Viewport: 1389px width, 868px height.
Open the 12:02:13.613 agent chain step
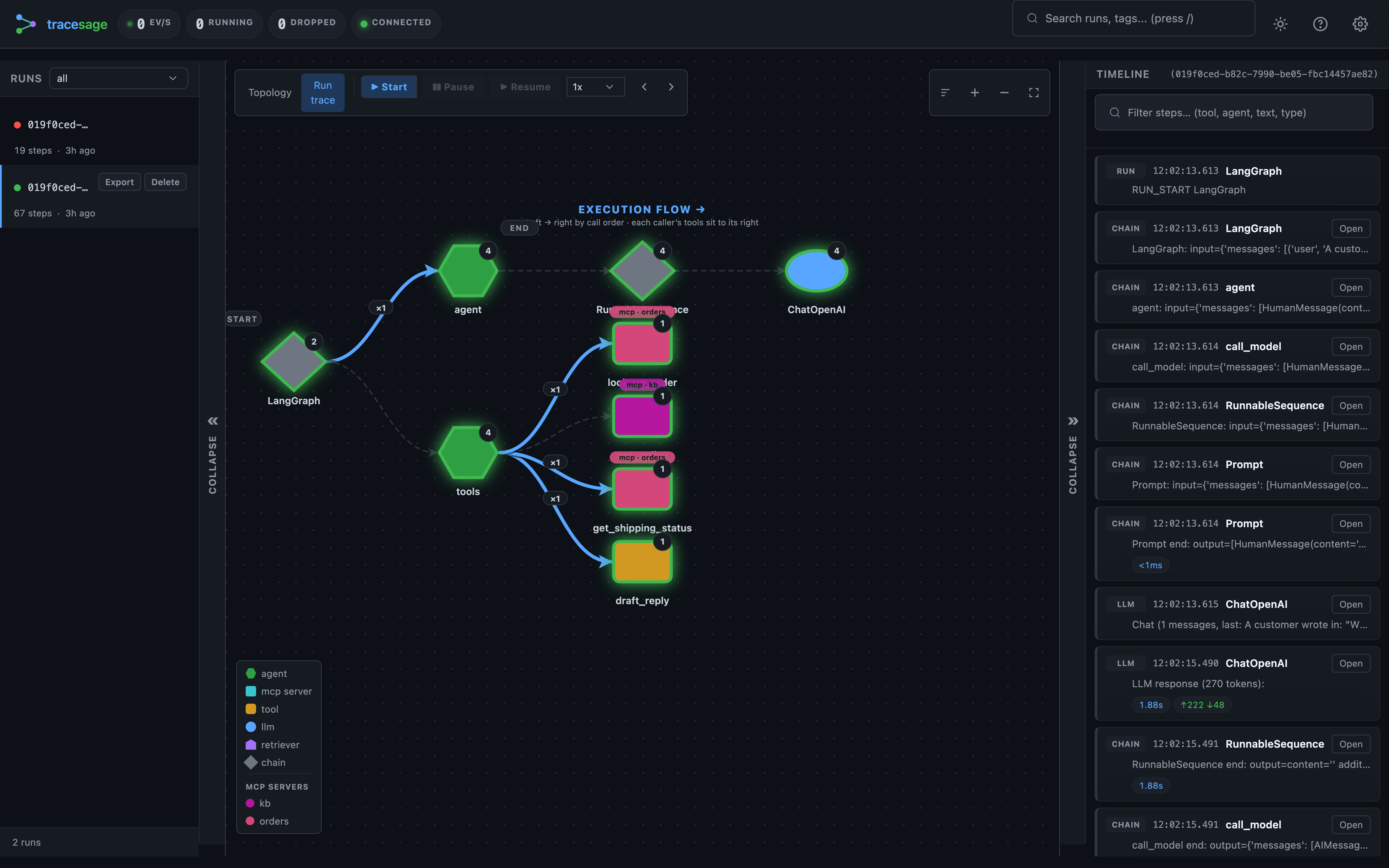(x=1351, y=288)
